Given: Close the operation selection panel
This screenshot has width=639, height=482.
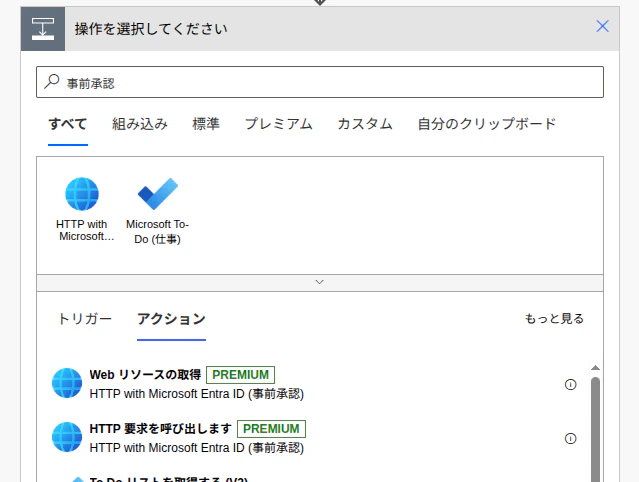Looking at the screenshot, I should (x=602, y=26).
